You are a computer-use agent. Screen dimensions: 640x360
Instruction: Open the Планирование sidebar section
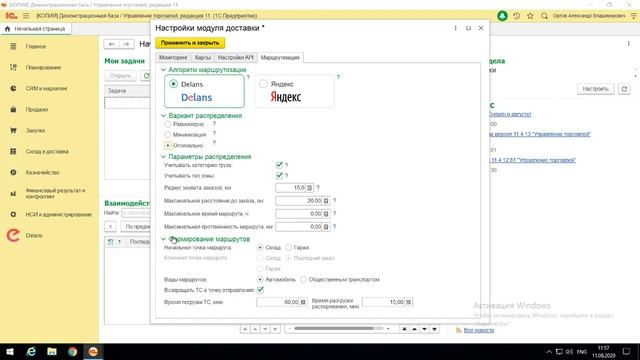pyautogui.click(x=43, y=67)
